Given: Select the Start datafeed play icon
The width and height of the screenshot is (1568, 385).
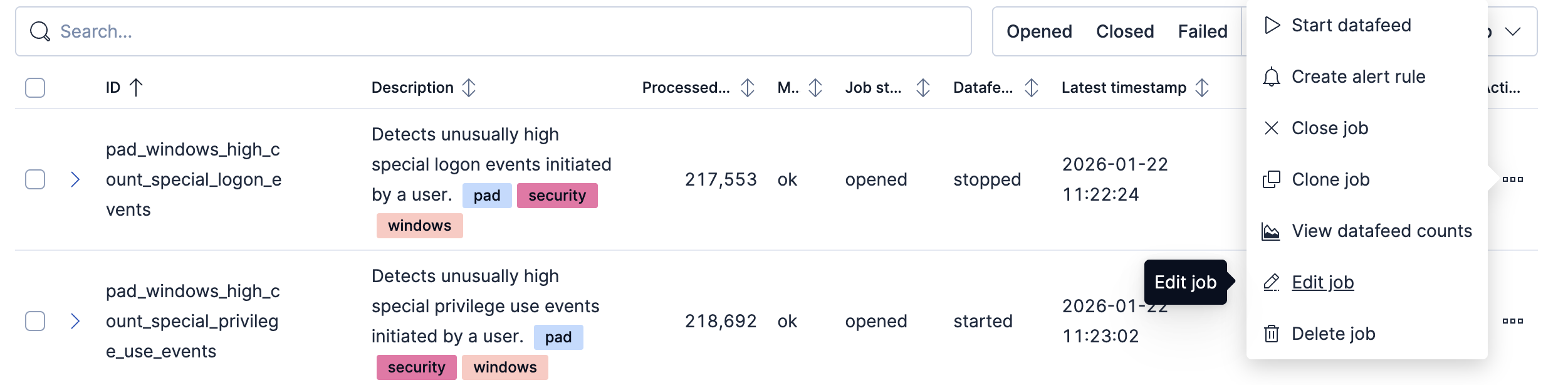Looking at the screenshot, I should [1273, 25].
